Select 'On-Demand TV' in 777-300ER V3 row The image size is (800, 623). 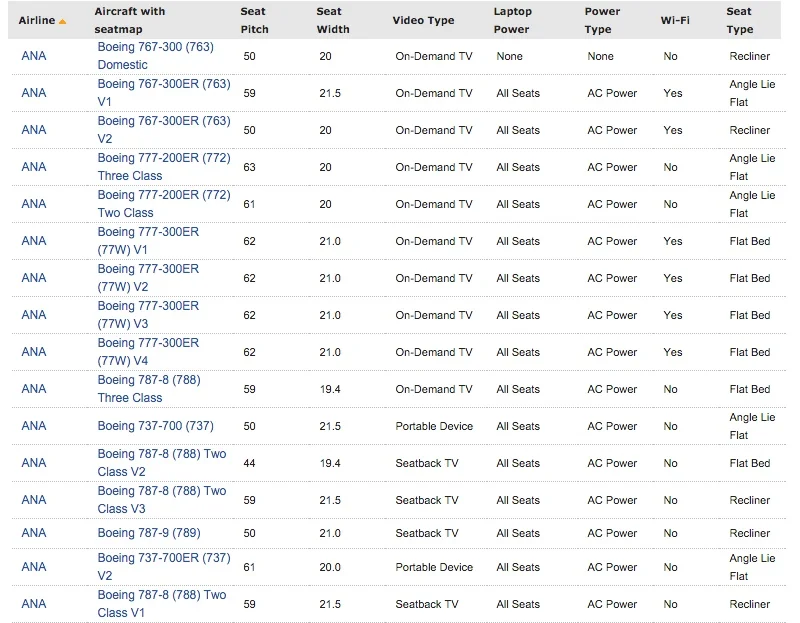pyautogui.click(x=434, y=315)
